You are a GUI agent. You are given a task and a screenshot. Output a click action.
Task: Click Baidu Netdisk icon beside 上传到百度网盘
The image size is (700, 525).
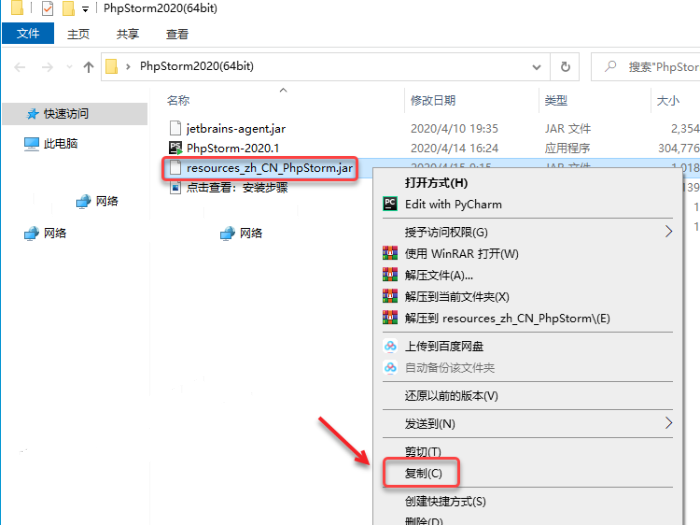pos(390,346)
